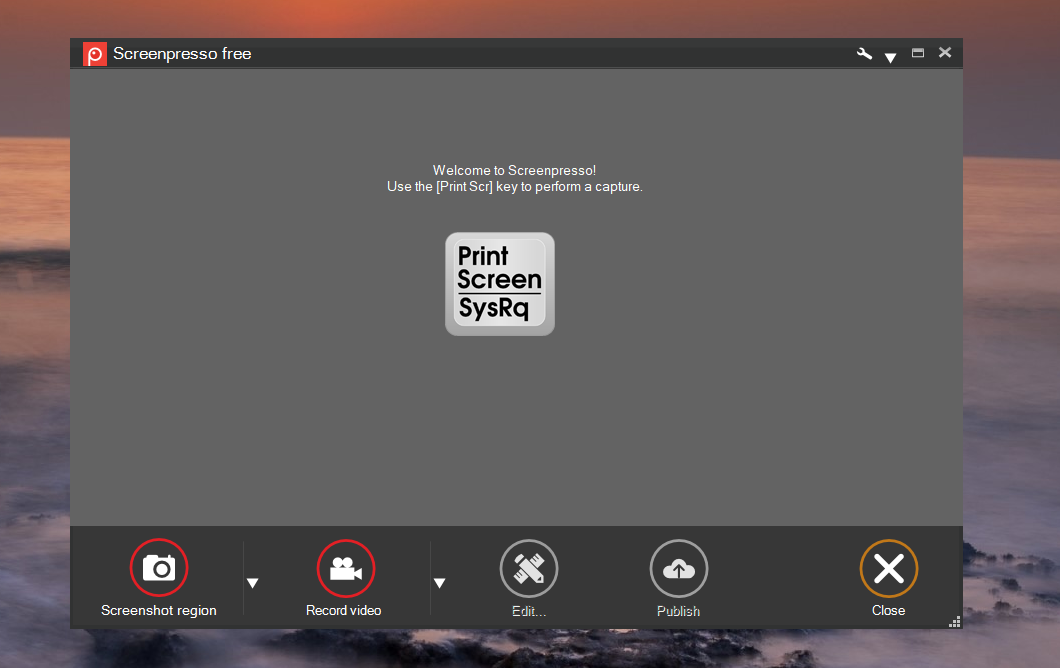The image size is (1060, 668).
Task: Start recording with the video camera icon
Action: click(346, 568)
